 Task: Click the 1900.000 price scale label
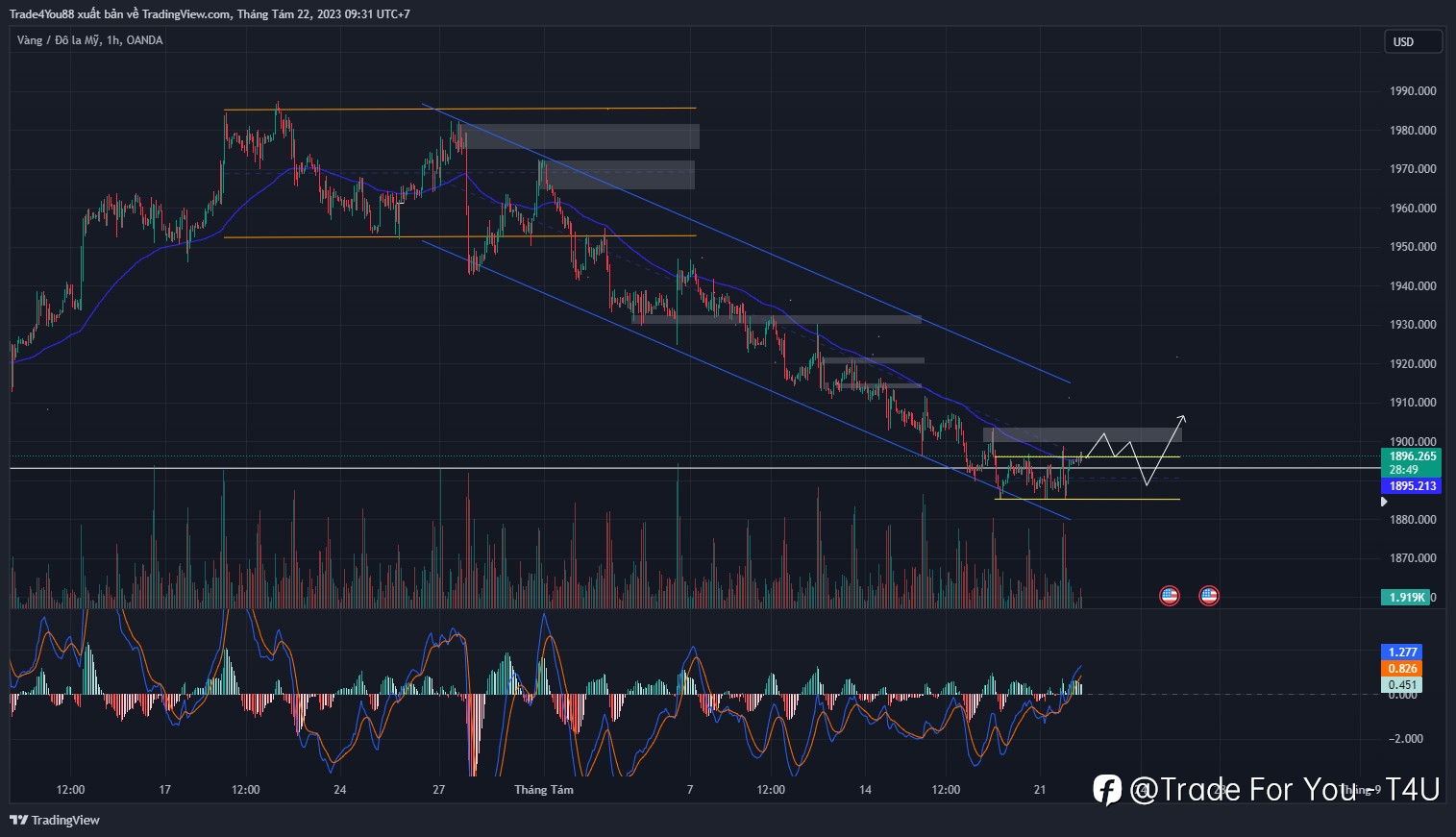(x=1413, y=442)
